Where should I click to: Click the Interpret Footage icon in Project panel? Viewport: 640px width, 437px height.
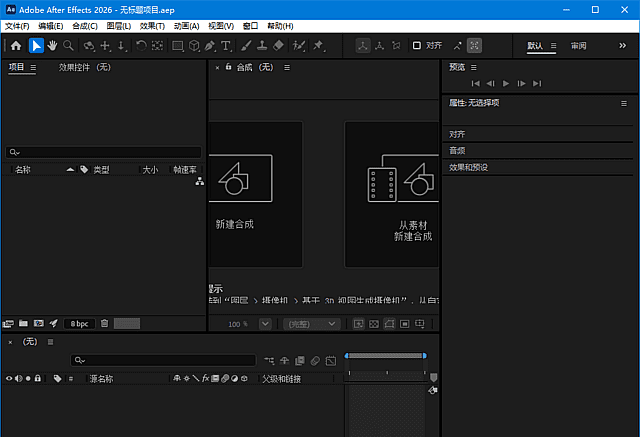click(x=8, y=324)
